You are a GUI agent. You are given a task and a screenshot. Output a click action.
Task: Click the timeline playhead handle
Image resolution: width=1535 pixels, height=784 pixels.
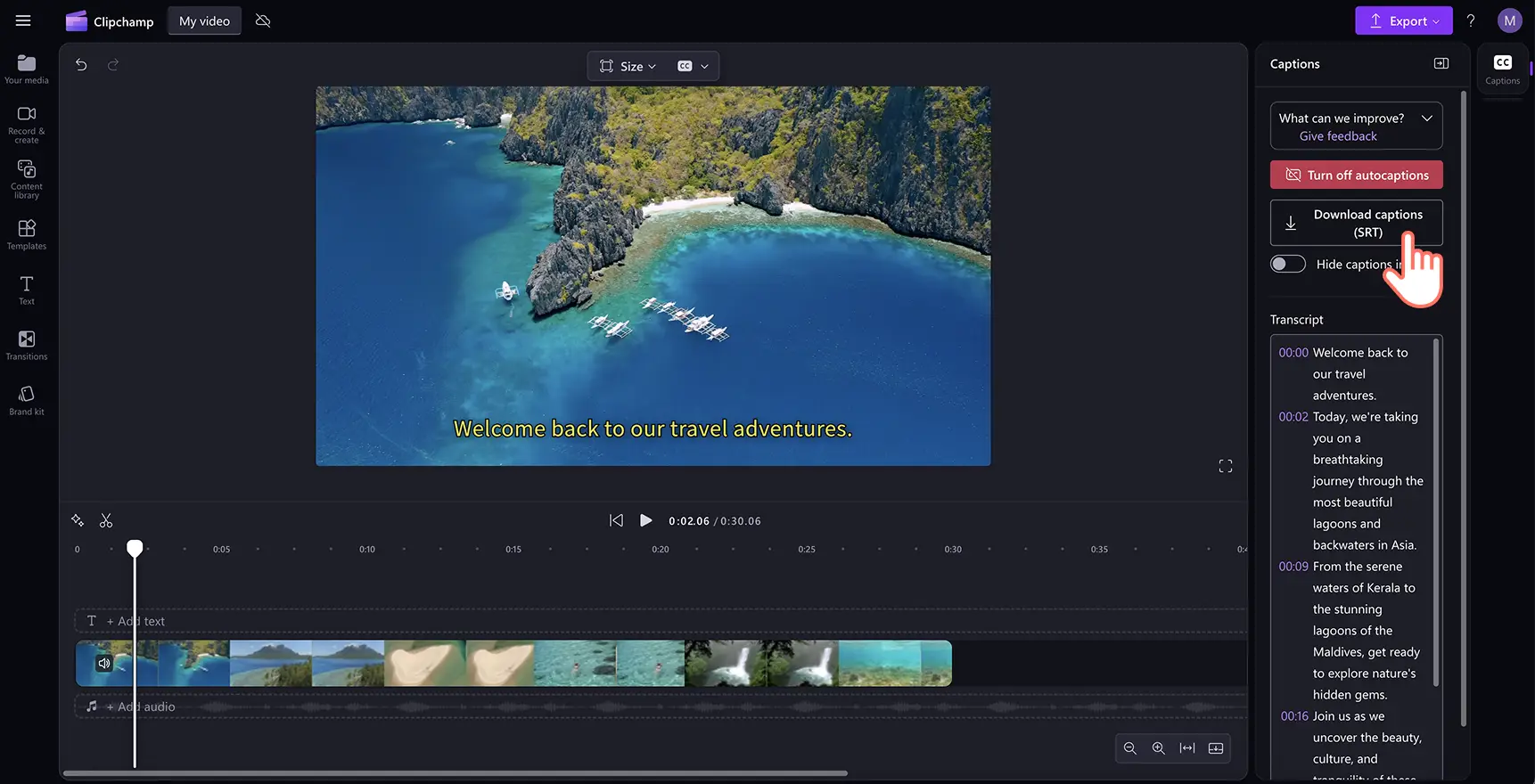coord(135,548)
